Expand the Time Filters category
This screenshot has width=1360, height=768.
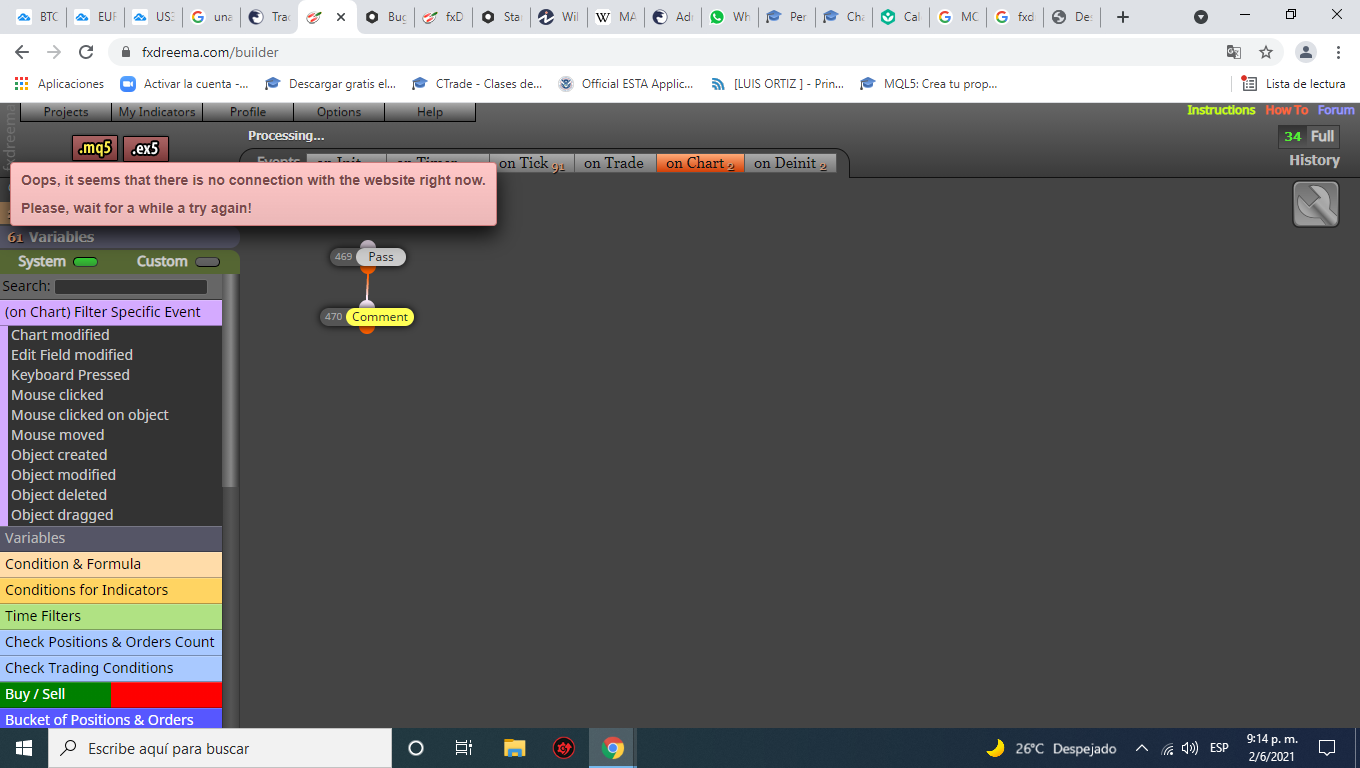[x=111, y=616]
